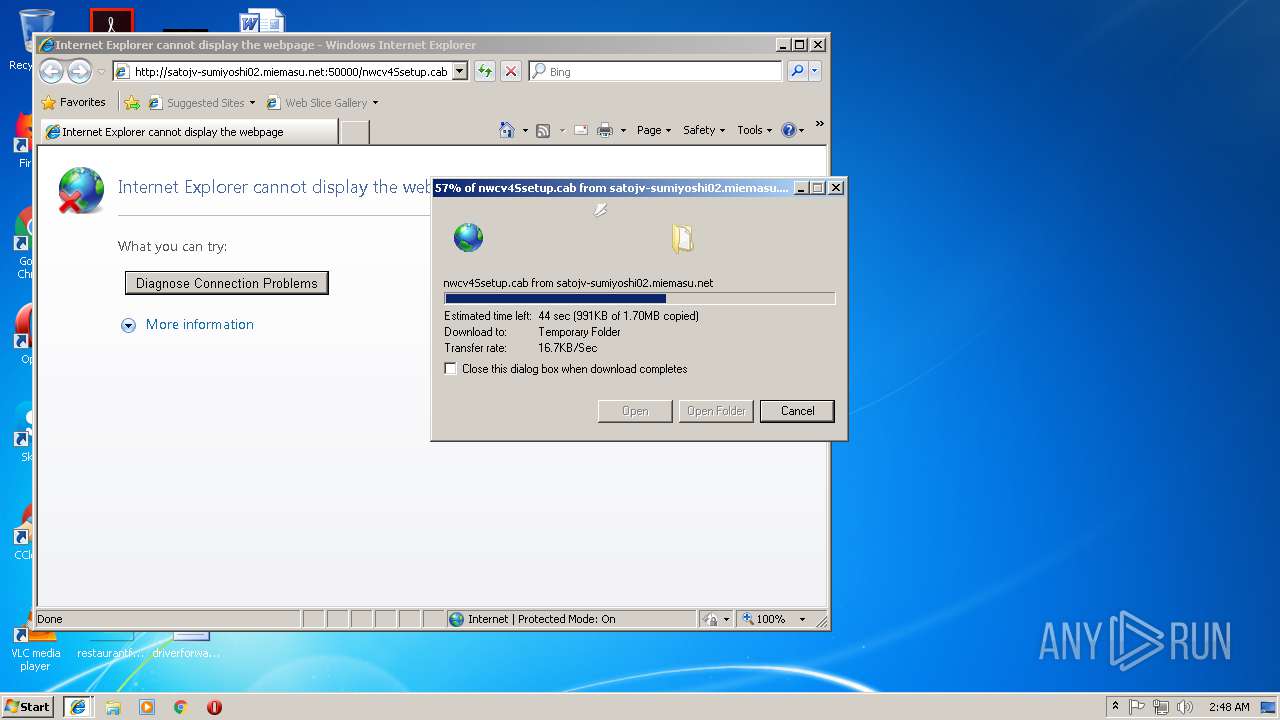The image size is (1280, 720).
Task: Launch Google Chrome from the taskbar
Action: coord(181,707)
